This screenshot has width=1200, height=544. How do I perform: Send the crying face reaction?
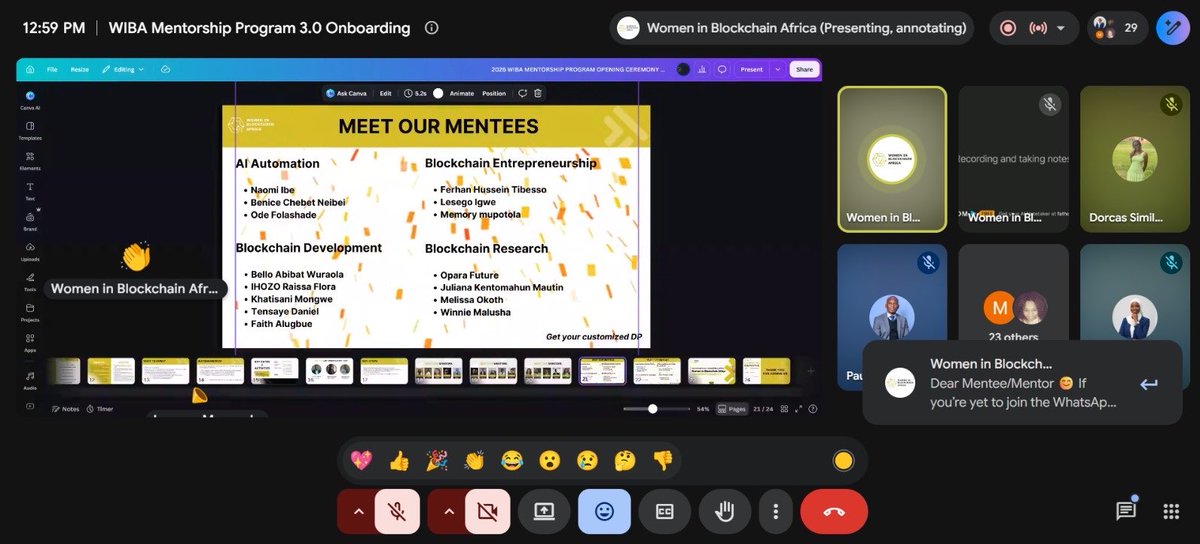point(587,461)
